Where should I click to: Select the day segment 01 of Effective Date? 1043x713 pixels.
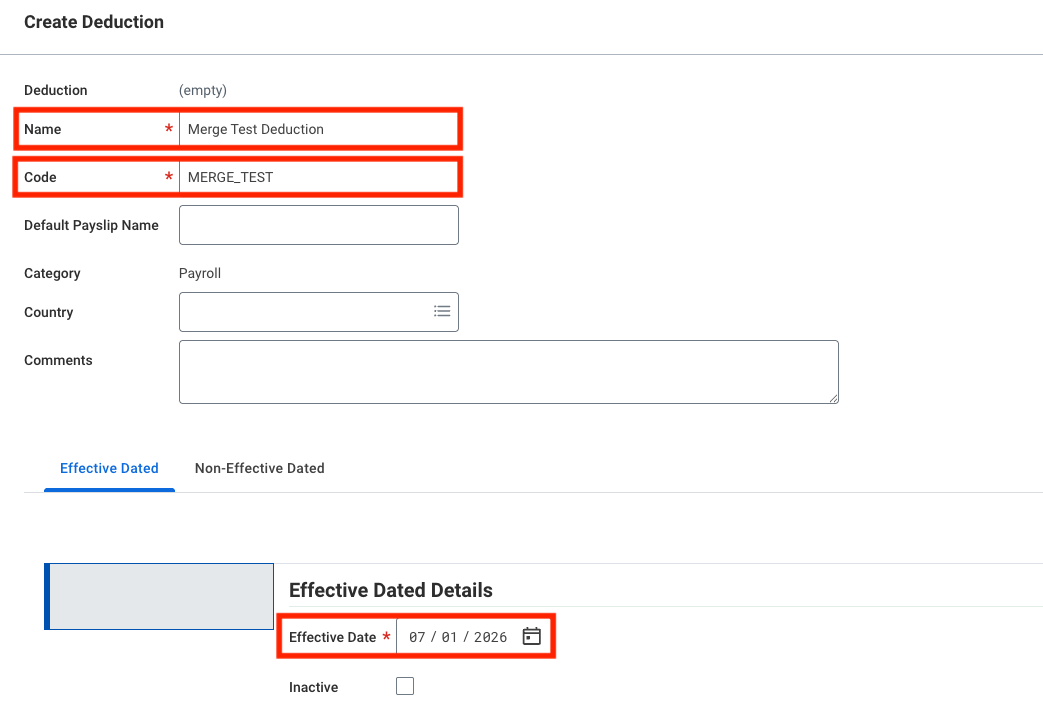pyautogui.click(x=450, y=637)
